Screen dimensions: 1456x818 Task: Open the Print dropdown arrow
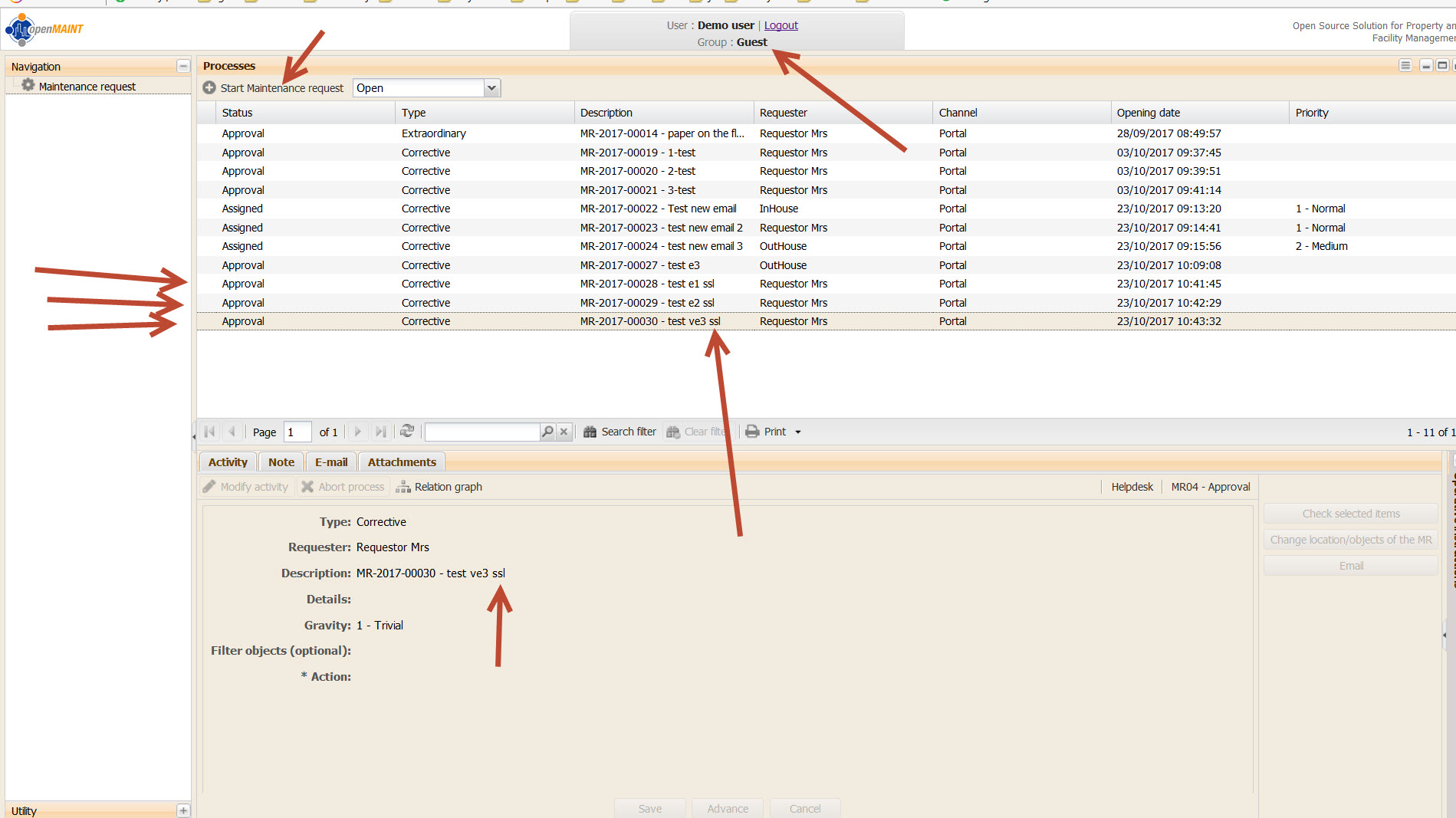(798, 432)
